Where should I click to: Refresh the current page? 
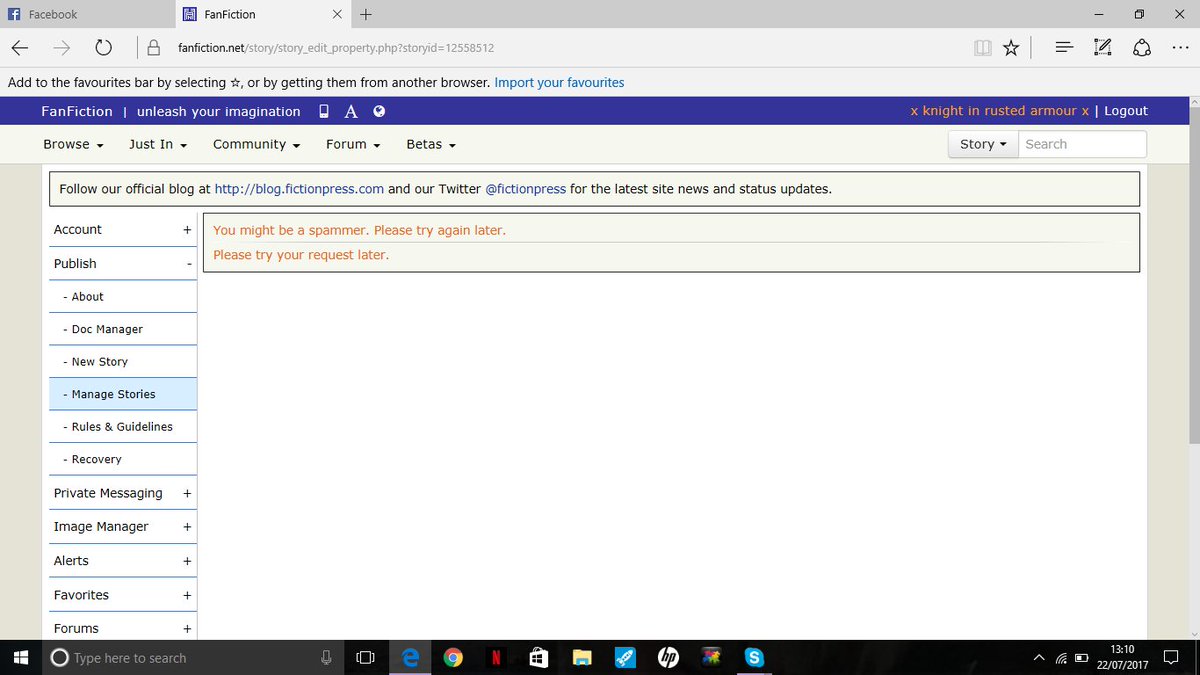tap(103, 47)
